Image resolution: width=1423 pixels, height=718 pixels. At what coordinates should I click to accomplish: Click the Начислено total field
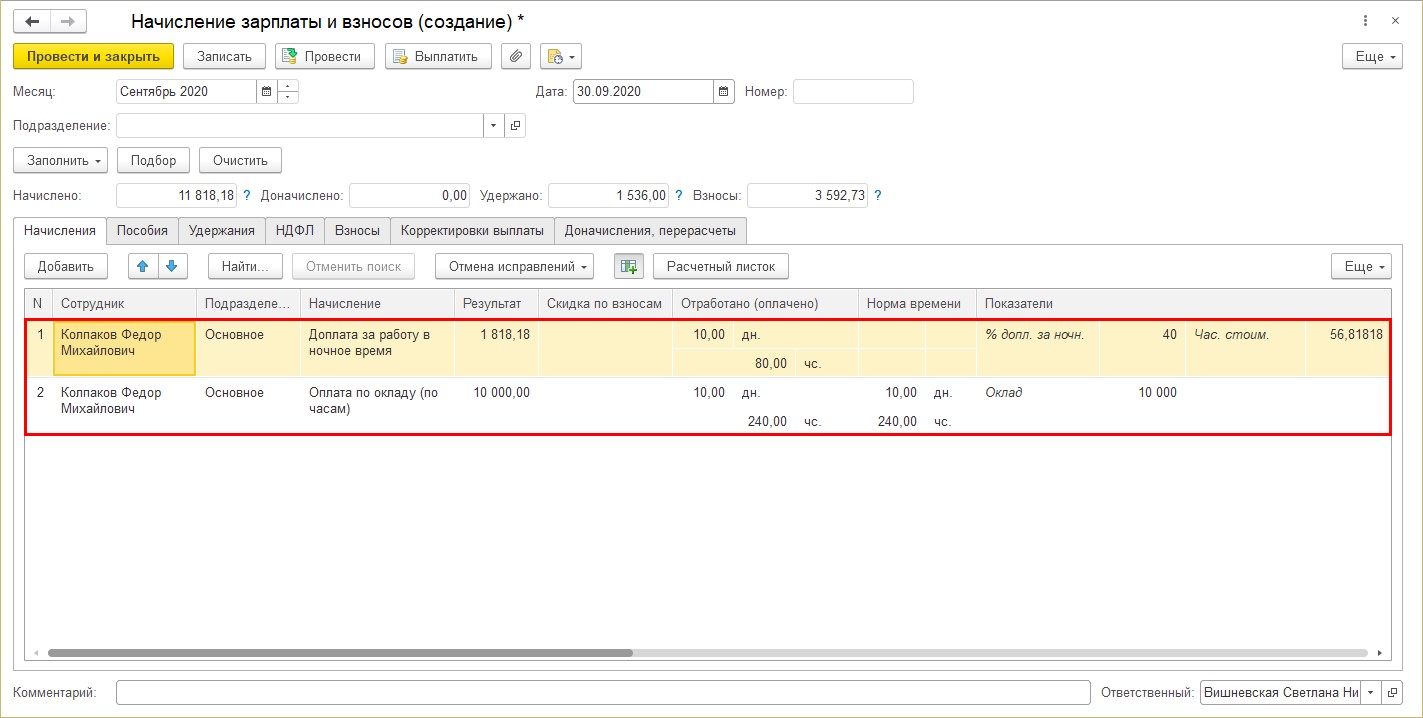(x=177, y=196)
